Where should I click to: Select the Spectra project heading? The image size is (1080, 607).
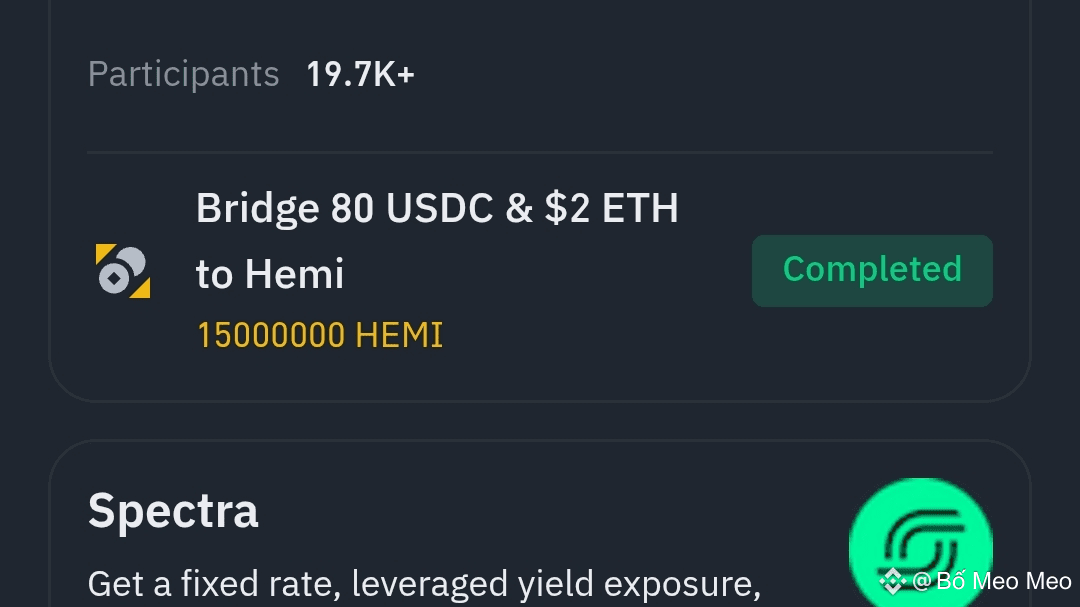(173, 511)
